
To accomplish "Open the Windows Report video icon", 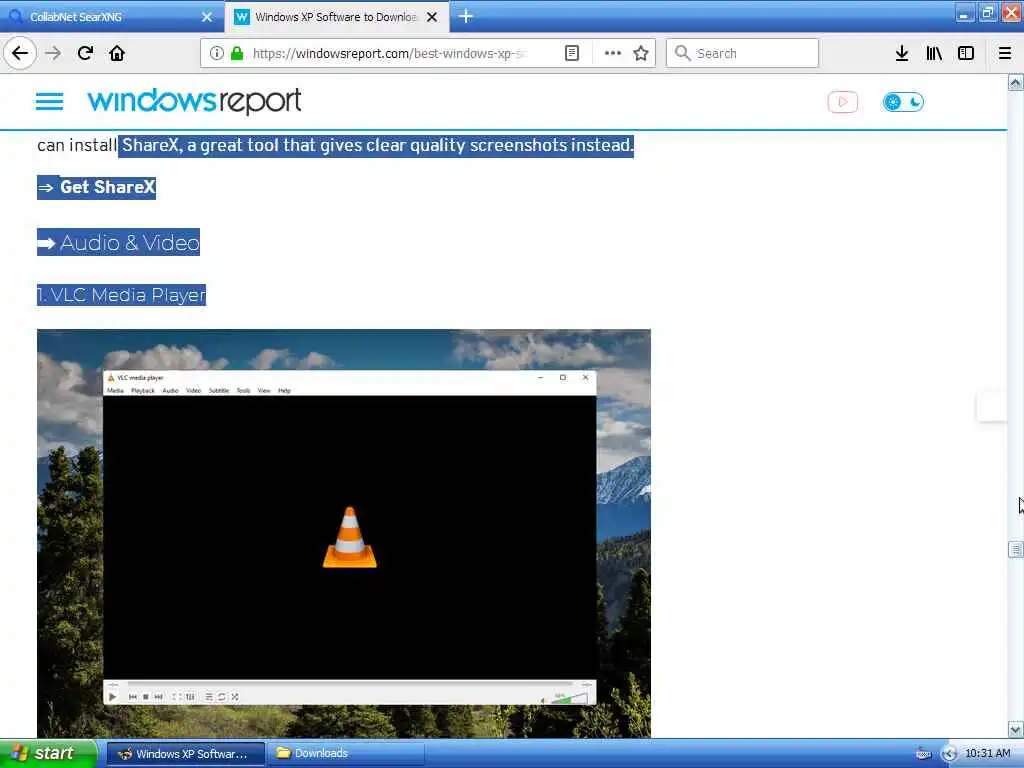I will click(842, 102).
